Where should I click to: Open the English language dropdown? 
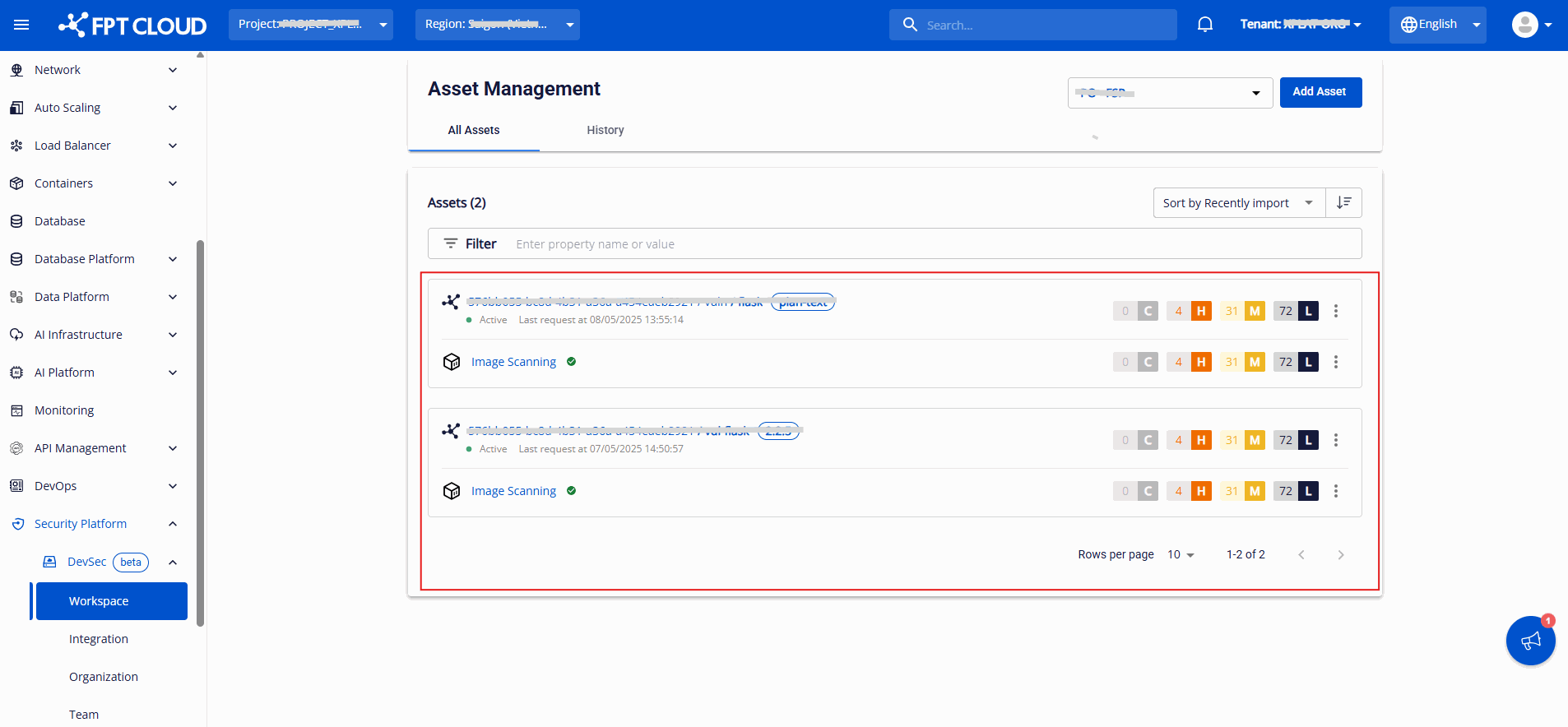[1438, 25]
